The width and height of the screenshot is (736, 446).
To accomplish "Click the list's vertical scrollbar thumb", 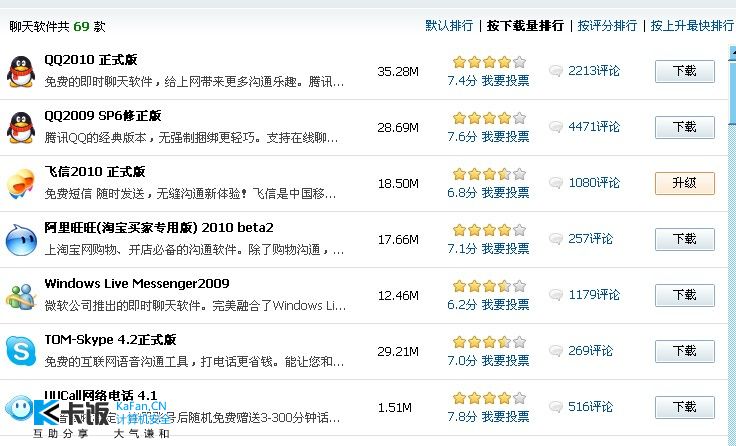I will [x=732, y=92].
